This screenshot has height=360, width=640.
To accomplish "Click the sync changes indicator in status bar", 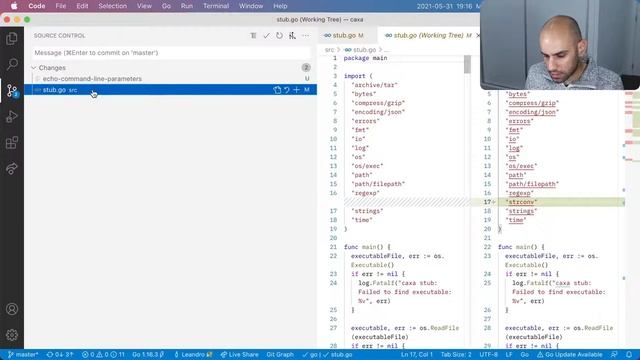I will click(x=60, y=355).
